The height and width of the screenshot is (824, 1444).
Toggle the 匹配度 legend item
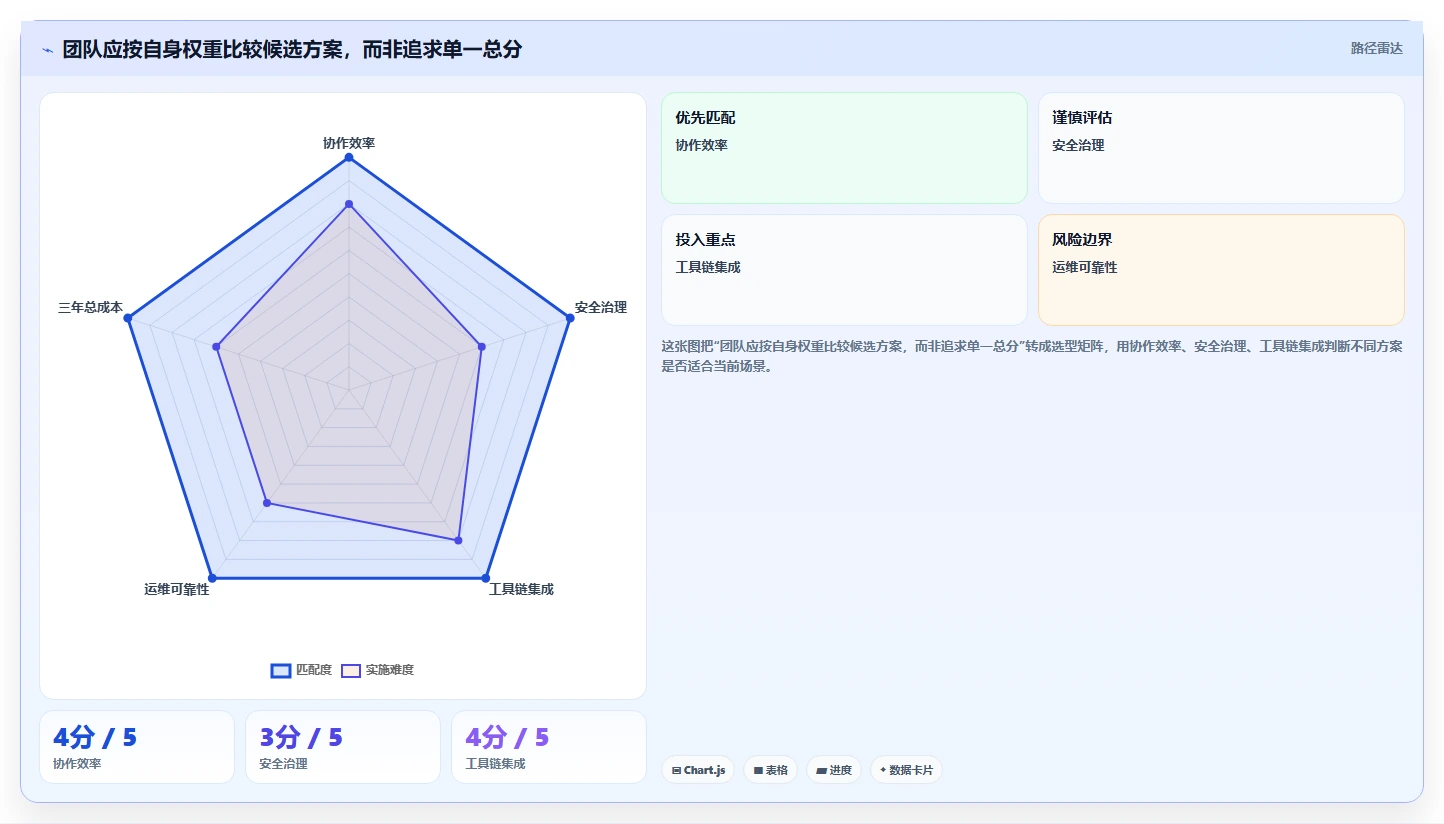point(301,670)
